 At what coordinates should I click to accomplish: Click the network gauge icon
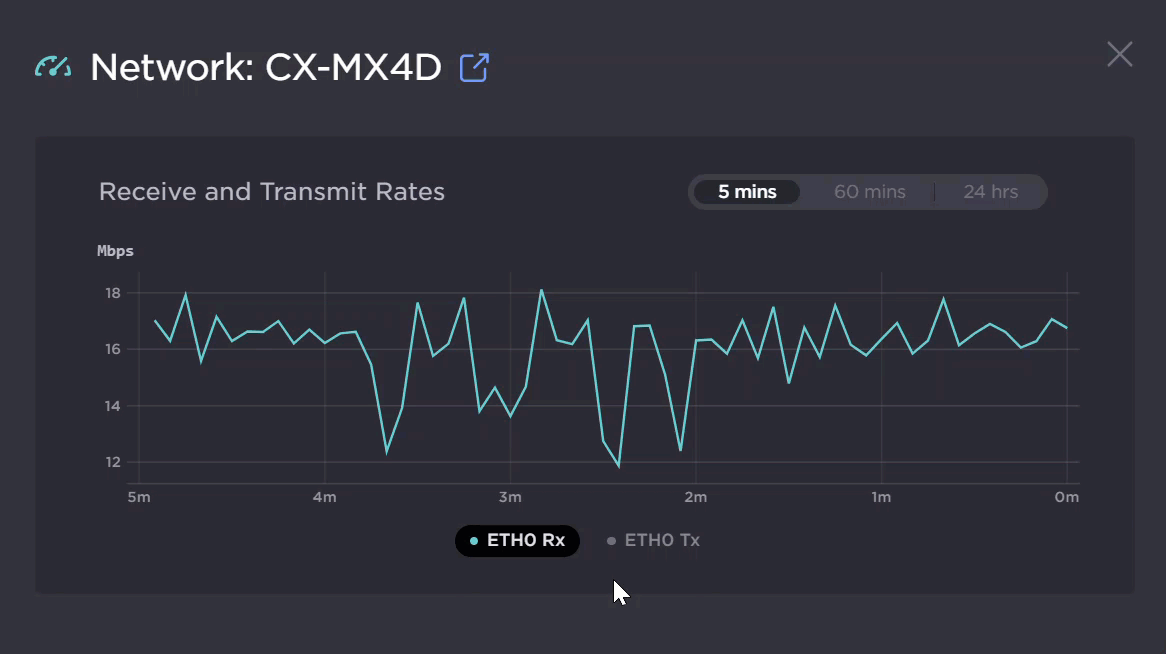52,68
